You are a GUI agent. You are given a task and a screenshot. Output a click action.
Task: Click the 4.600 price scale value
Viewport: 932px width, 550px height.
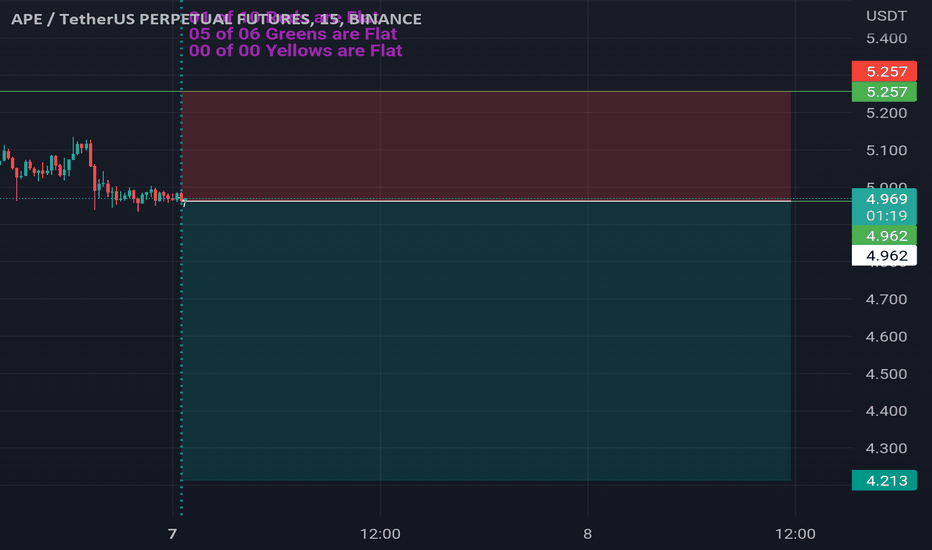click(886, 337)
